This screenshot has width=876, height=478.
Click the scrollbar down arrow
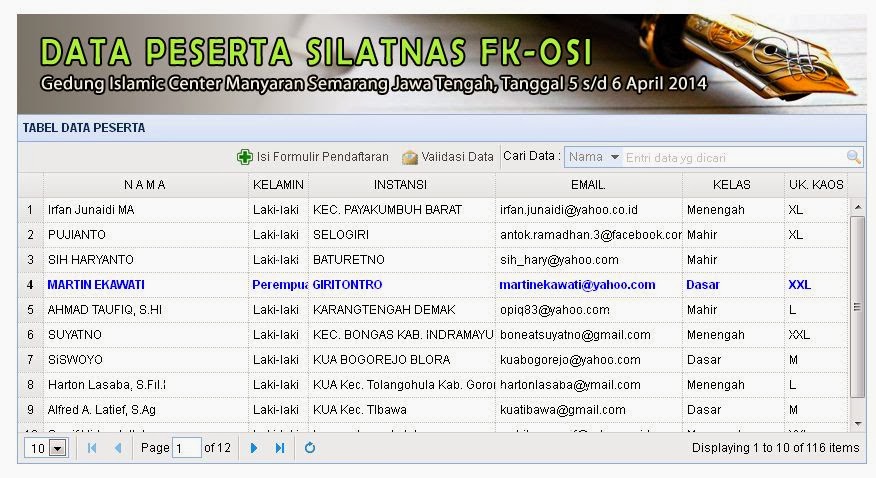[858, 424]
